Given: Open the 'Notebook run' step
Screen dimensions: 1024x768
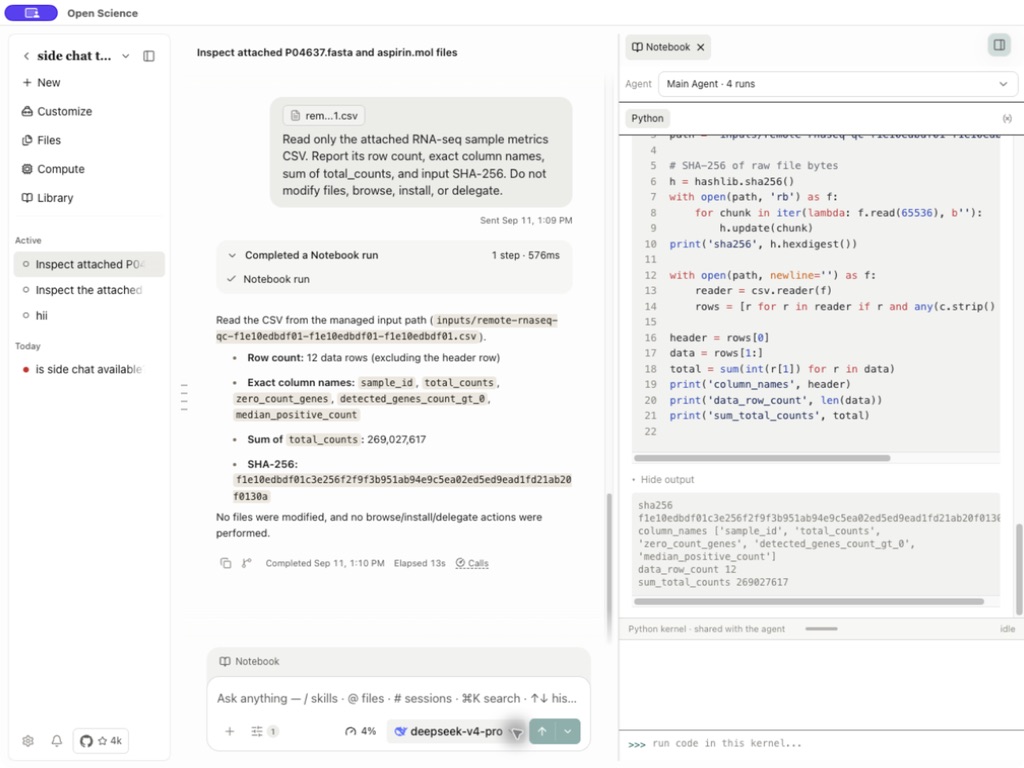Looking at the screenshot, I should coord(276,280).
